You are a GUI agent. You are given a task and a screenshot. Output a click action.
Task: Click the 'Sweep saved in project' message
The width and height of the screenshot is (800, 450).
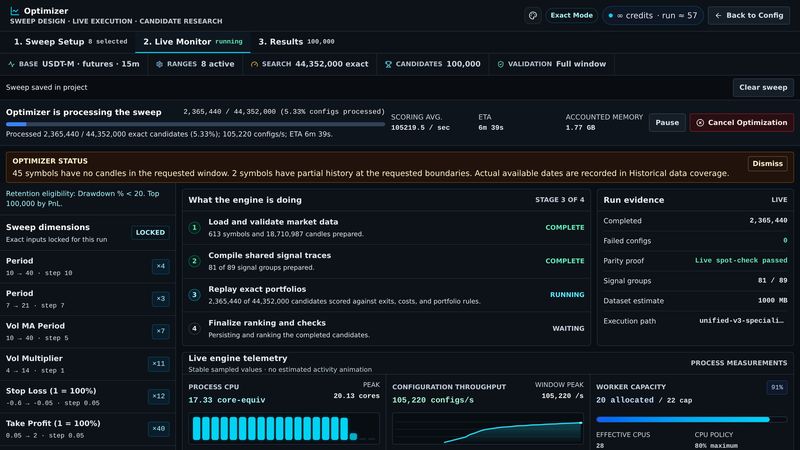46,87
